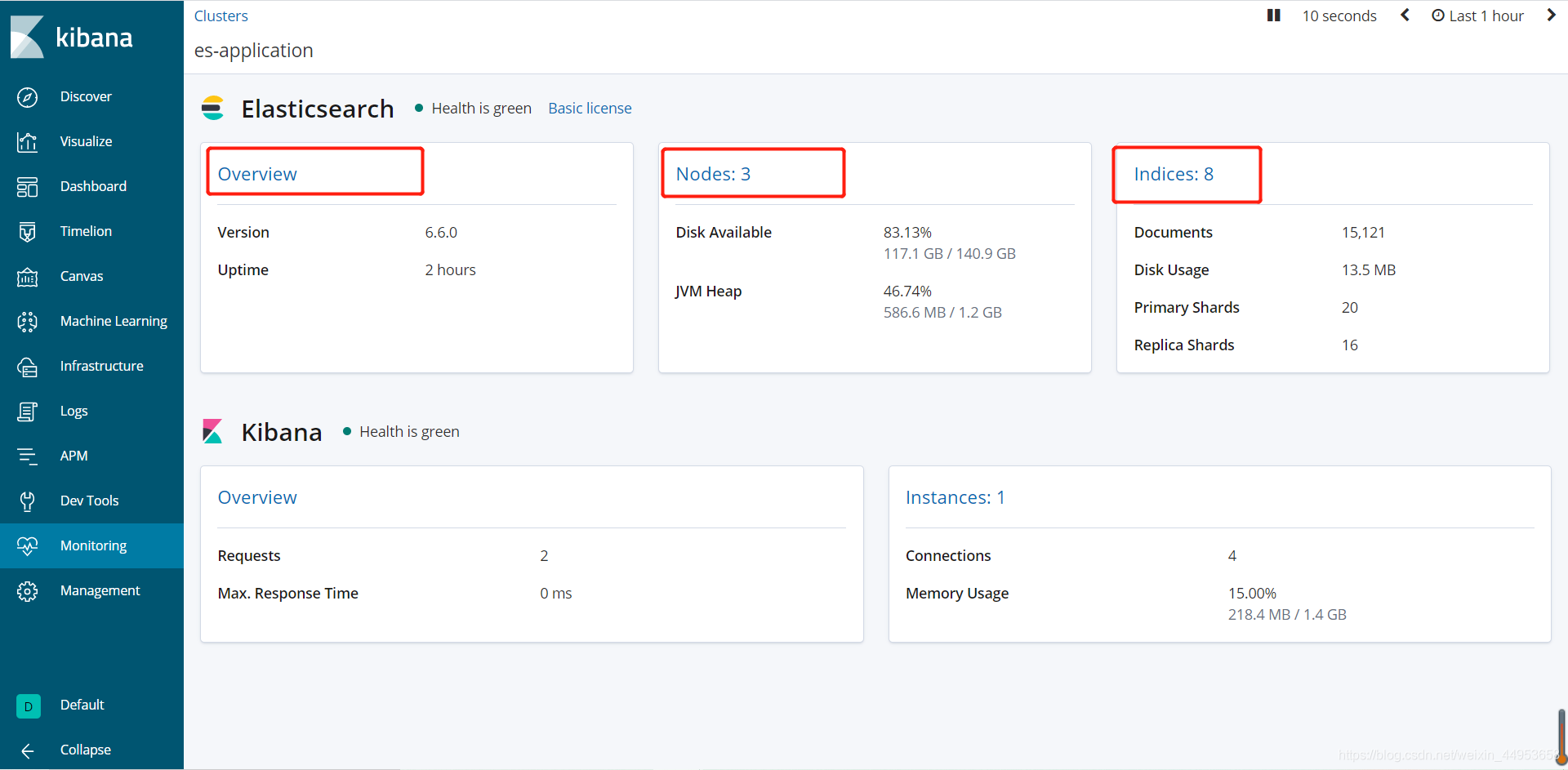Open Logs via document icon
The image size is (1568, 770).
pyautogui.click(x=27, y=412)
